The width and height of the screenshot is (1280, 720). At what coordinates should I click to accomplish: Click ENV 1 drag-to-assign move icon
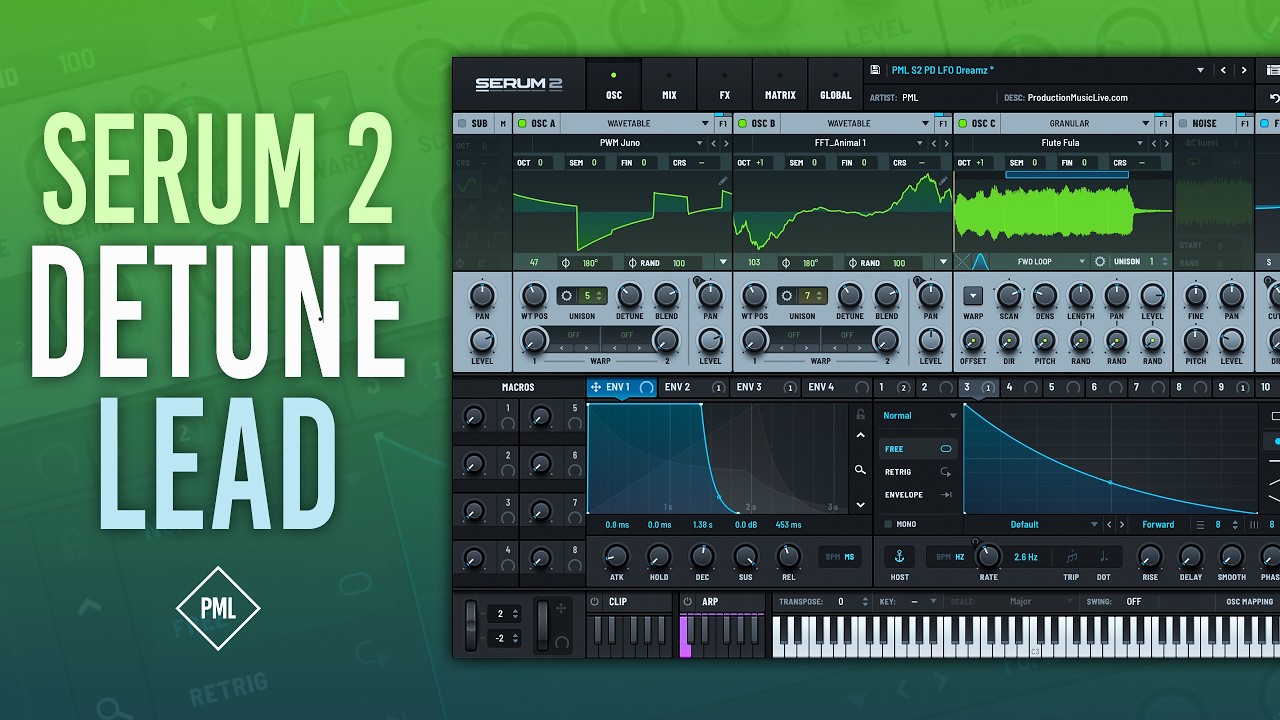pyautogui.click(x=596, y=387)
